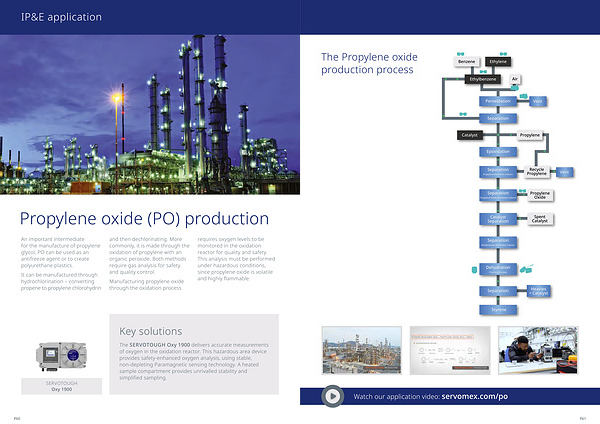Click the Peroxidation process step
600x424 pixels.
tap(498, 101)
